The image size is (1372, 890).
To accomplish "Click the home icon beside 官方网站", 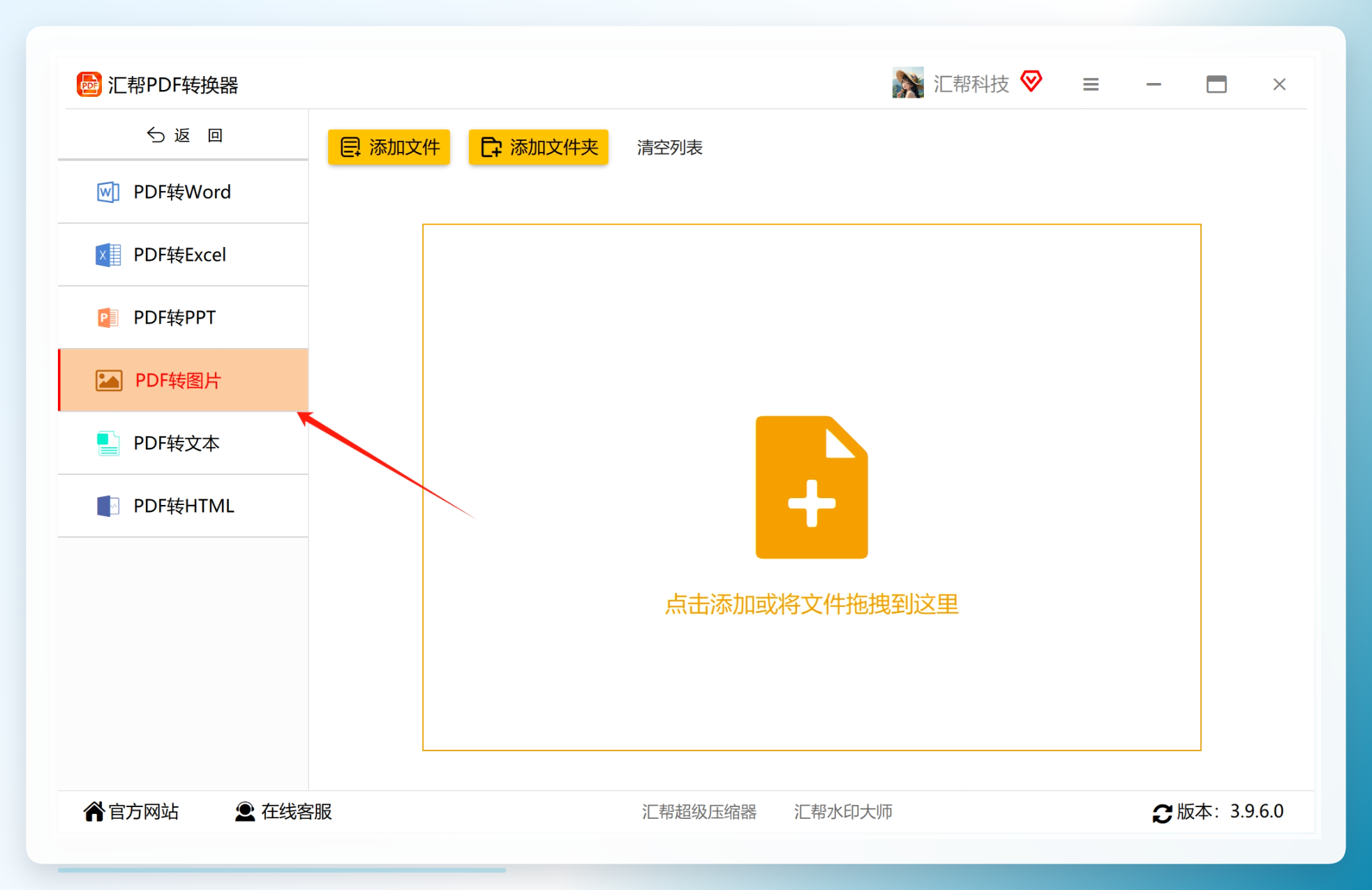I will click(x=94, y=811).
